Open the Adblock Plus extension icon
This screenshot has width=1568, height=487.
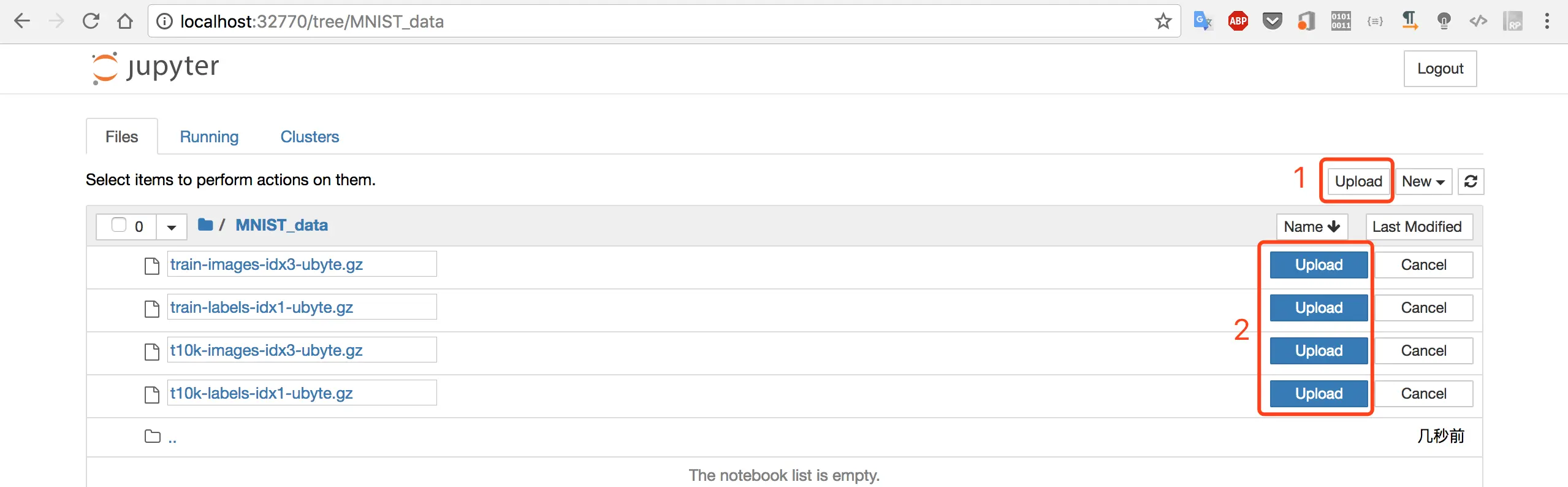1238,21
